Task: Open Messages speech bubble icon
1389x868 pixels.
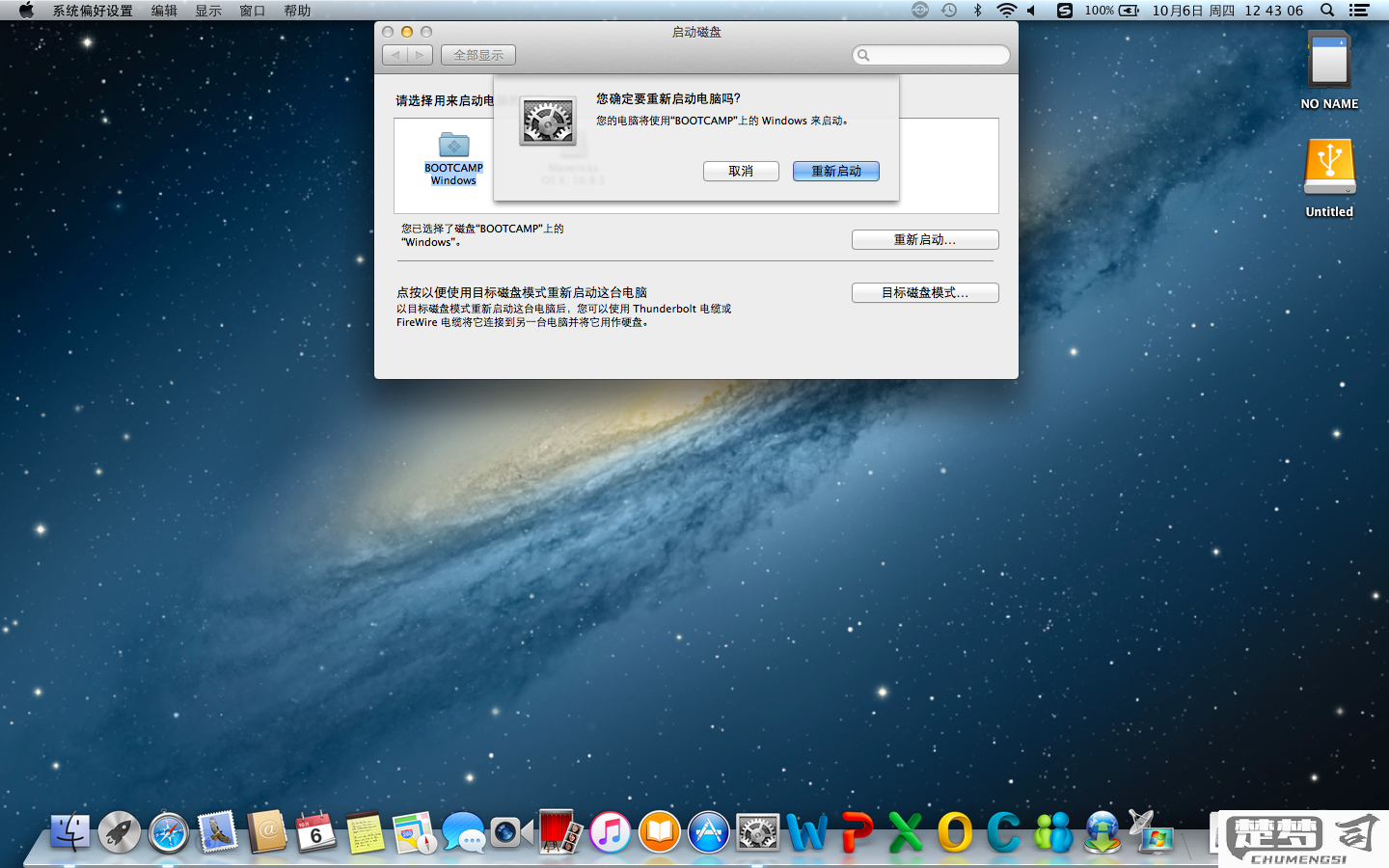Action: [x=464, y=832]
